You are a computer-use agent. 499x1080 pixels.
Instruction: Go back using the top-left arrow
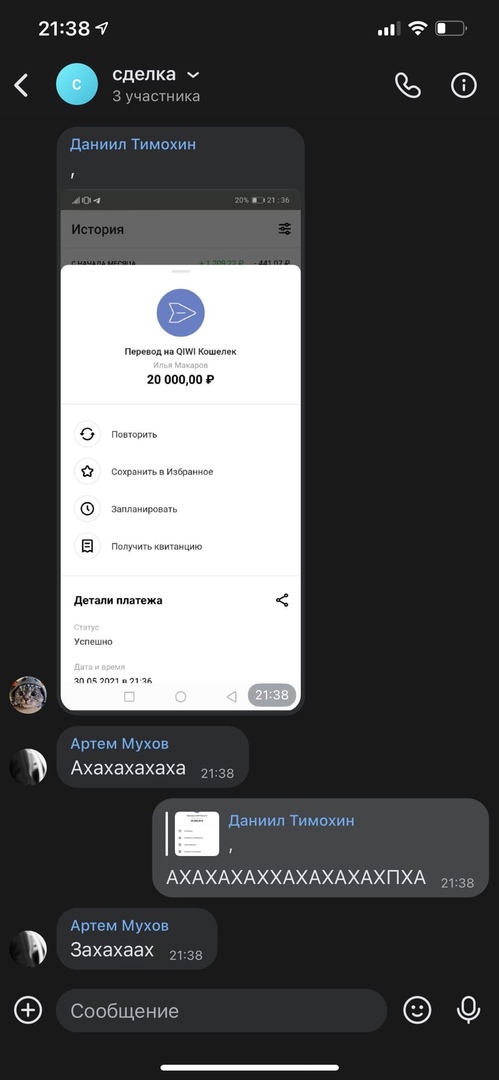click(21, 85)
